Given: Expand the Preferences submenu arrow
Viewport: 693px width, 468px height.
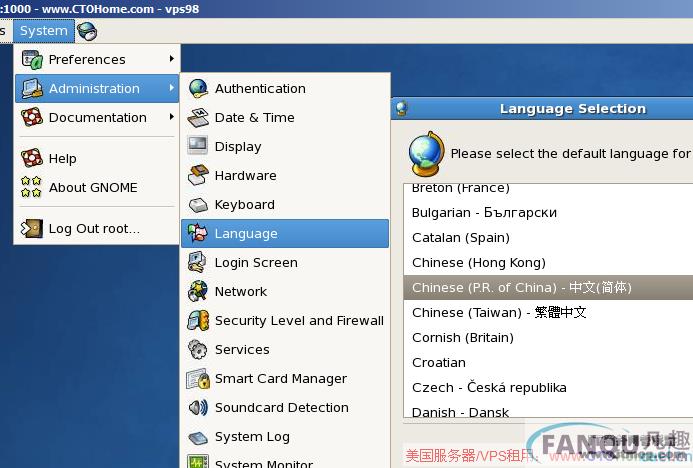Looking at the screenshot, I should pyautogui.click(x=171, y=59).
